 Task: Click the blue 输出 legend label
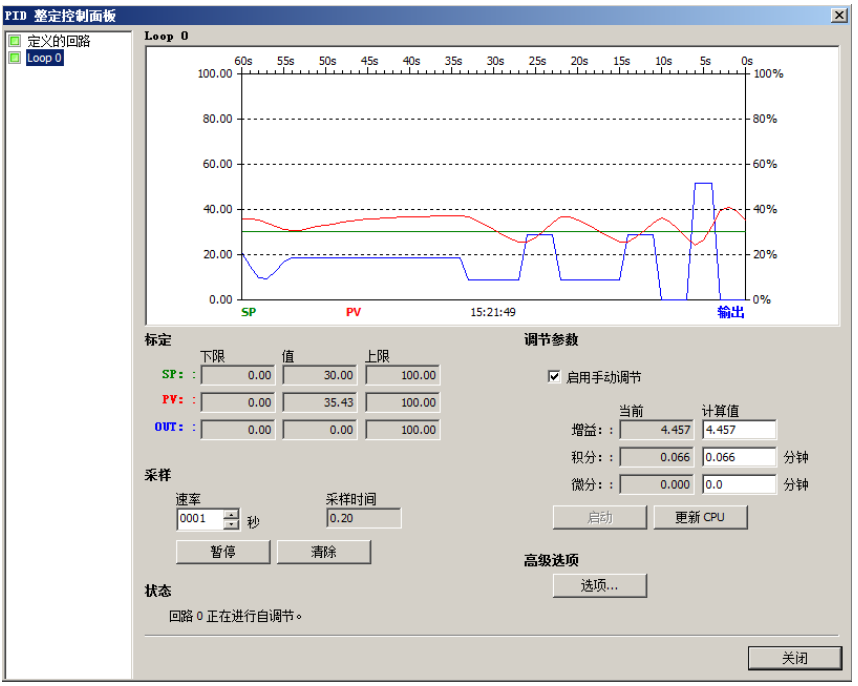(x=730, y=312)
